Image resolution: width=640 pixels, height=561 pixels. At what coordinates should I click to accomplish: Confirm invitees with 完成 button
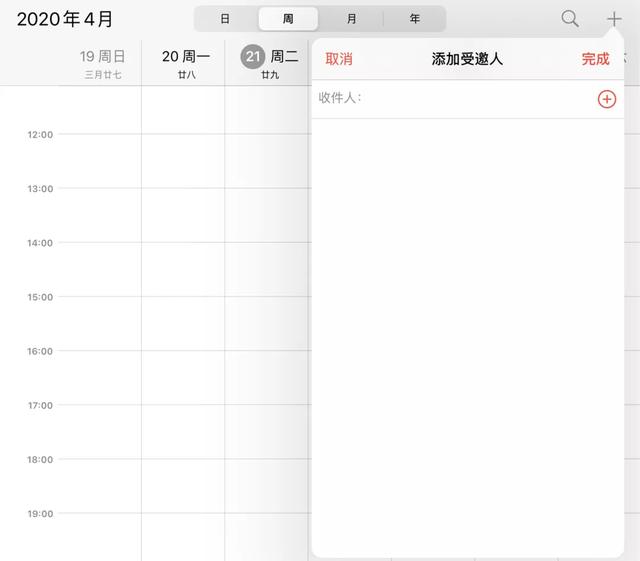(x=596, y=59)
